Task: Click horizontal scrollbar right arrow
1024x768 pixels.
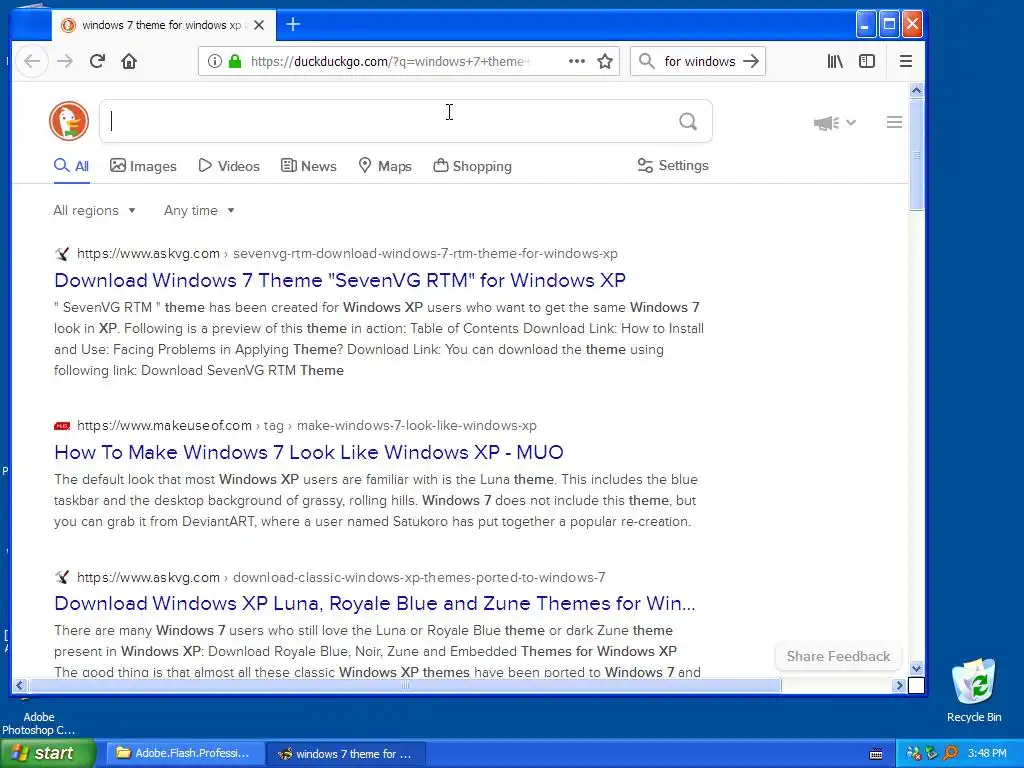Action: [x=899, y=685]
